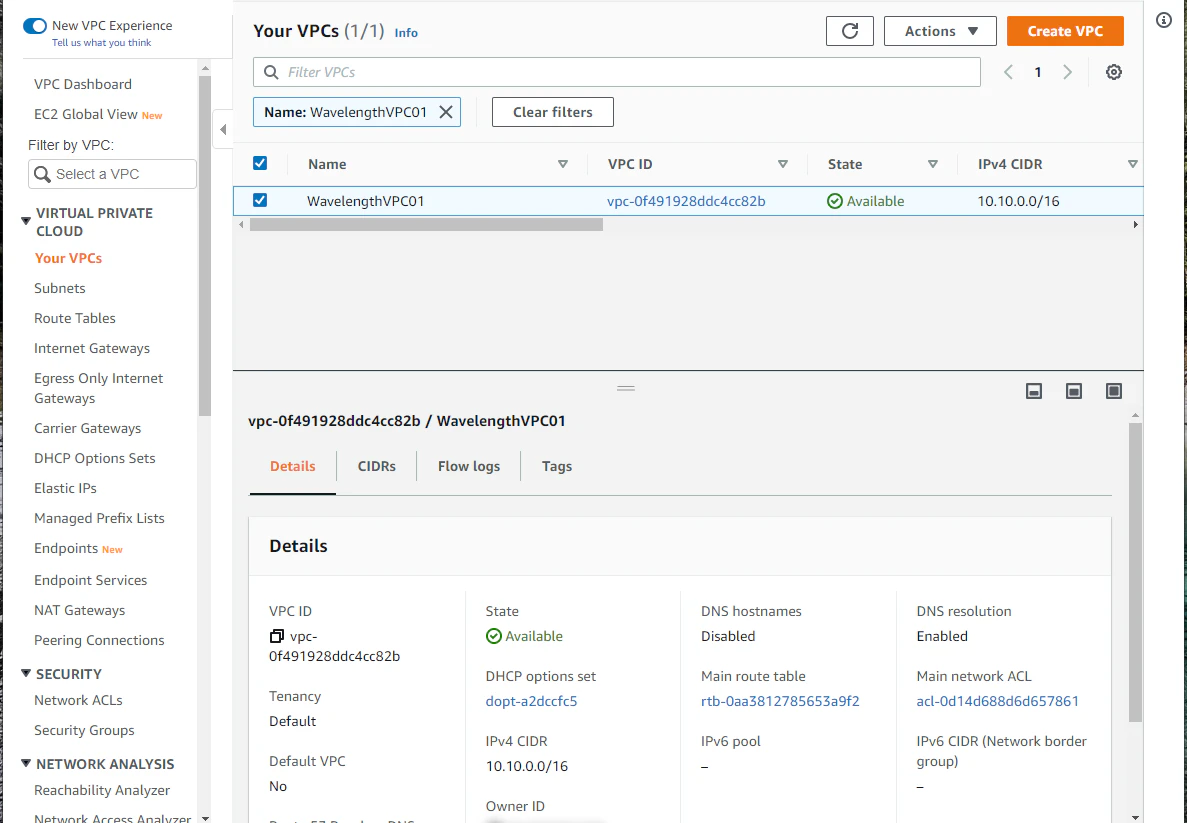
Task: Toggle New VPC Experience switch
Action: pyautogui.click(x=35, y=26)
